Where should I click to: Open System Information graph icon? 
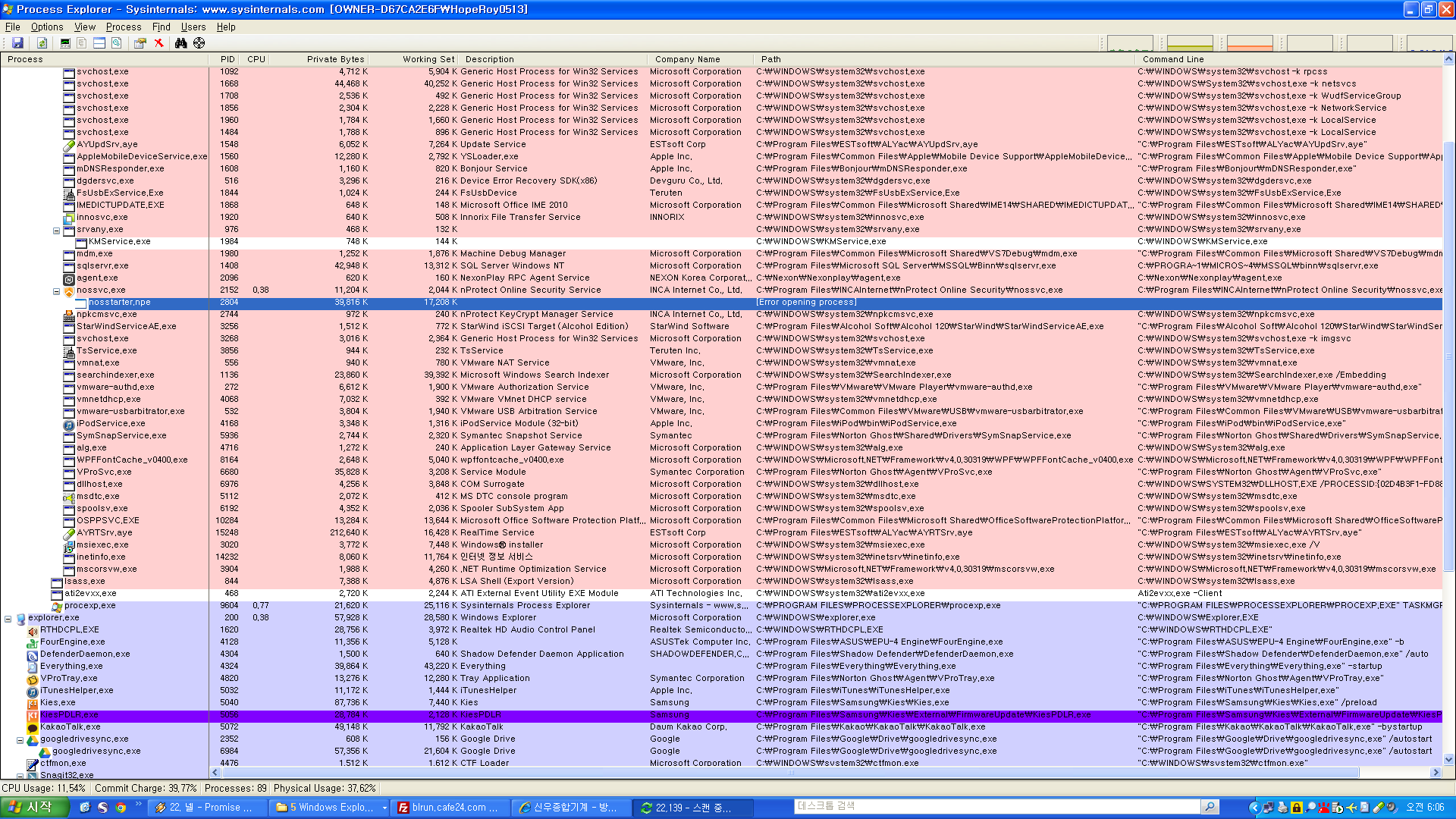(65, 43)
